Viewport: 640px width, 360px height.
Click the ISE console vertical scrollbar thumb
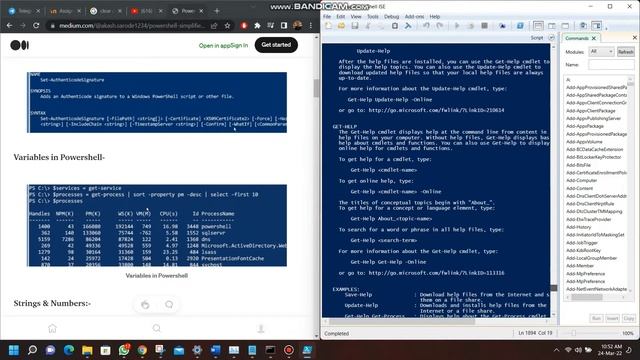(x=553, y=288)
